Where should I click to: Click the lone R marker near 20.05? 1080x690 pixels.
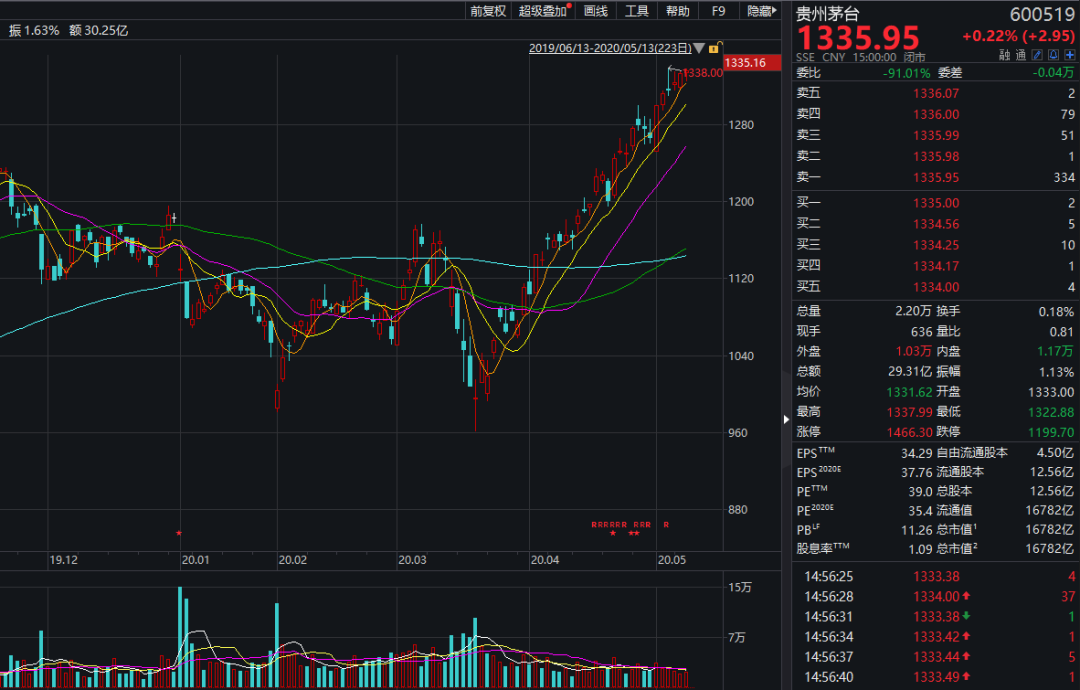[666, 525]
